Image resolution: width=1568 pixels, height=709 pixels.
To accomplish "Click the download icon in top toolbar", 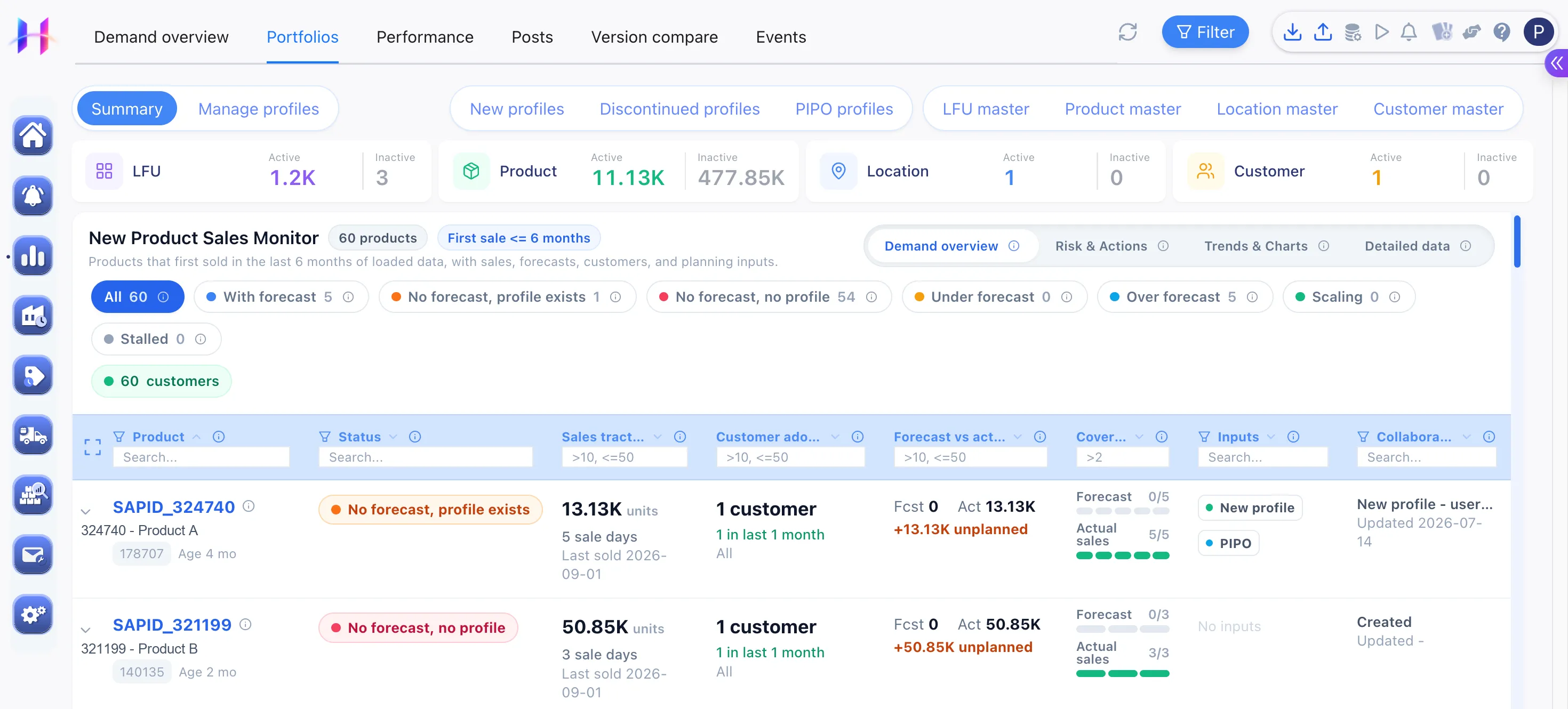I will (1292, 33).
